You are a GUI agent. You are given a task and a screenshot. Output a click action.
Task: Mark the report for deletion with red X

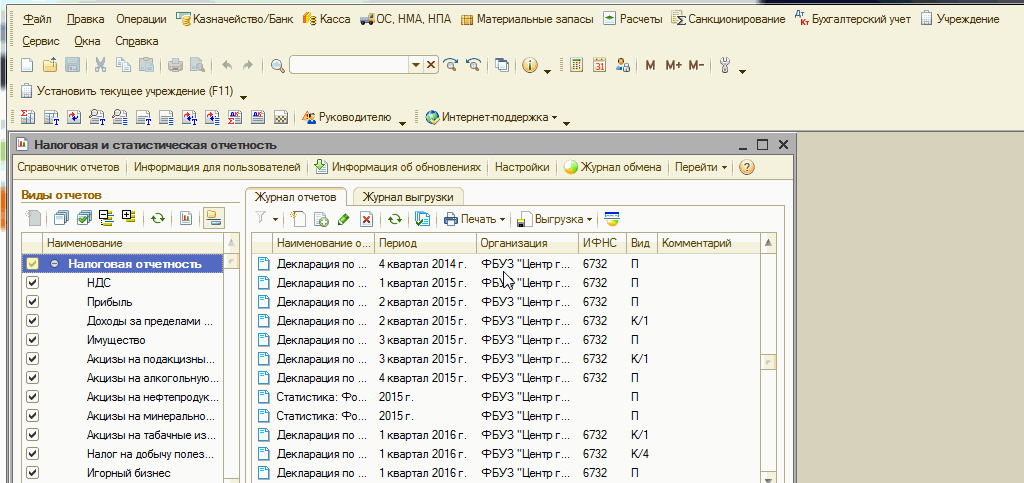pos(366,219)
